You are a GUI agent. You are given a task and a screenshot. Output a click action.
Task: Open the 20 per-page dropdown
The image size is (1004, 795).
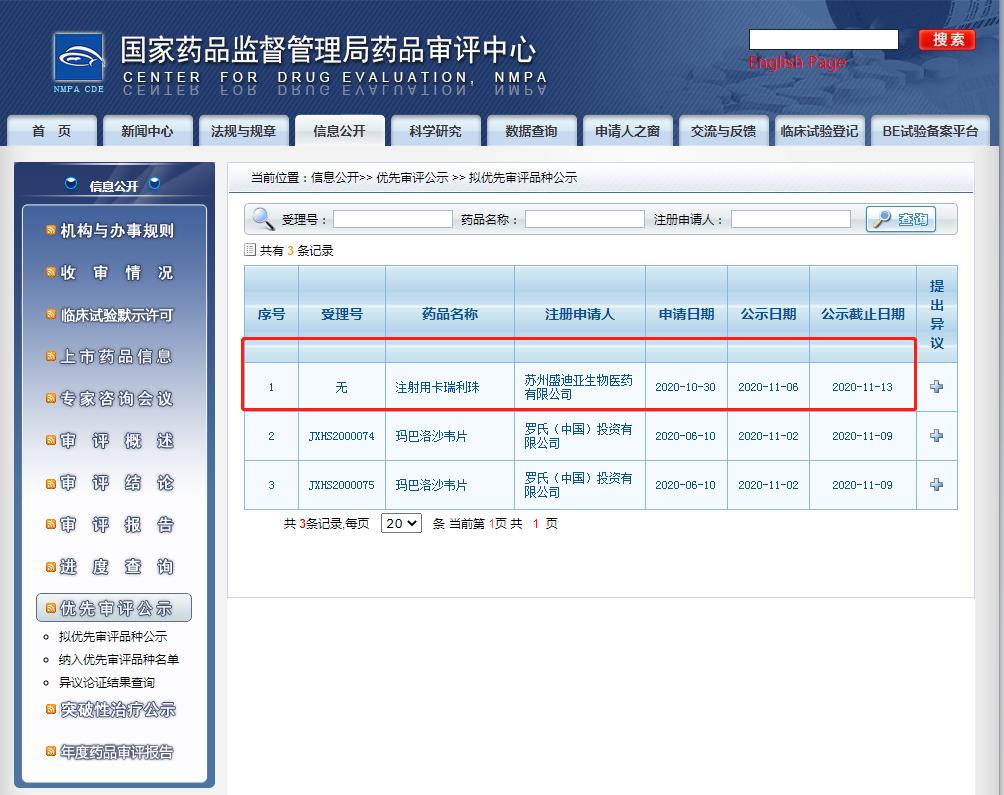coord(401,523)
